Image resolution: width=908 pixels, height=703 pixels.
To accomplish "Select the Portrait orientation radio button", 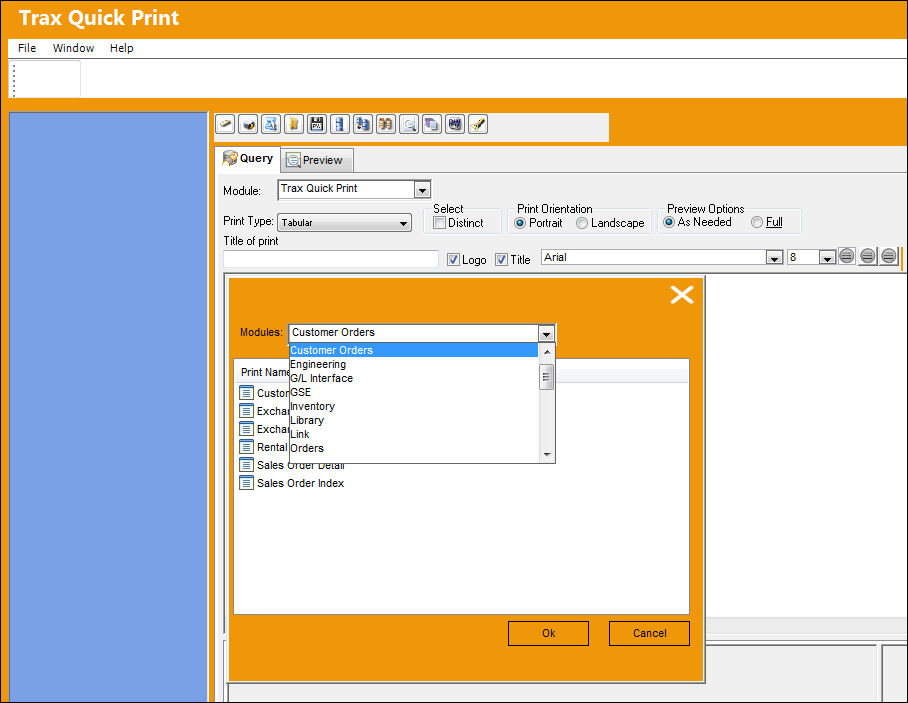I will [x=520, y=223].
